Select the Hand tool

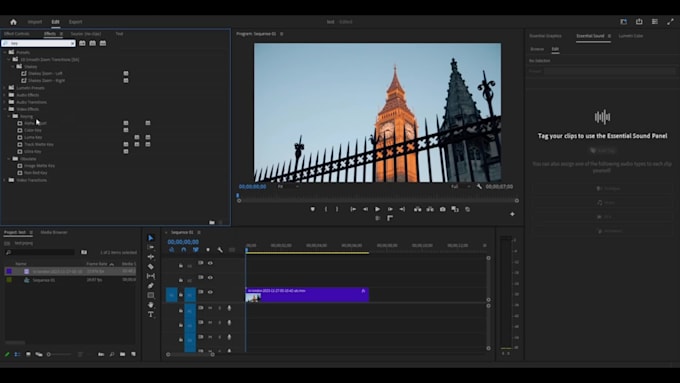click(150, 305)
